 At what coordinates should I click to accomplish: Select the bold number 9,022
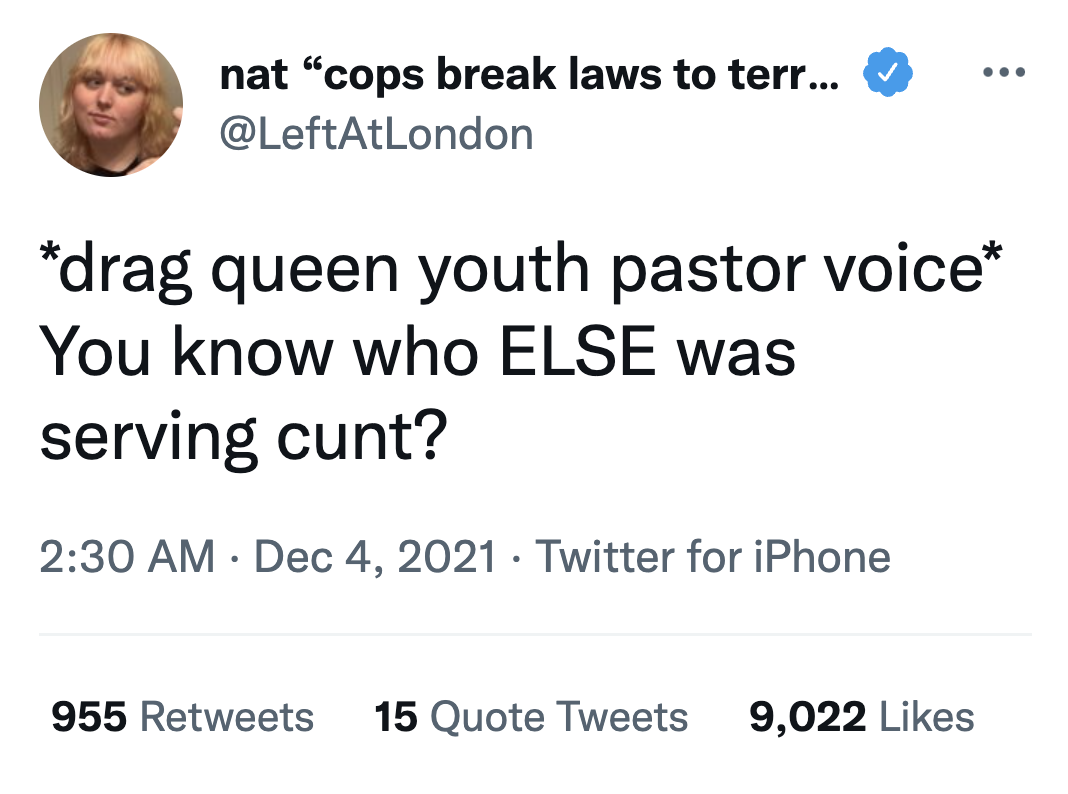point(808,718)
